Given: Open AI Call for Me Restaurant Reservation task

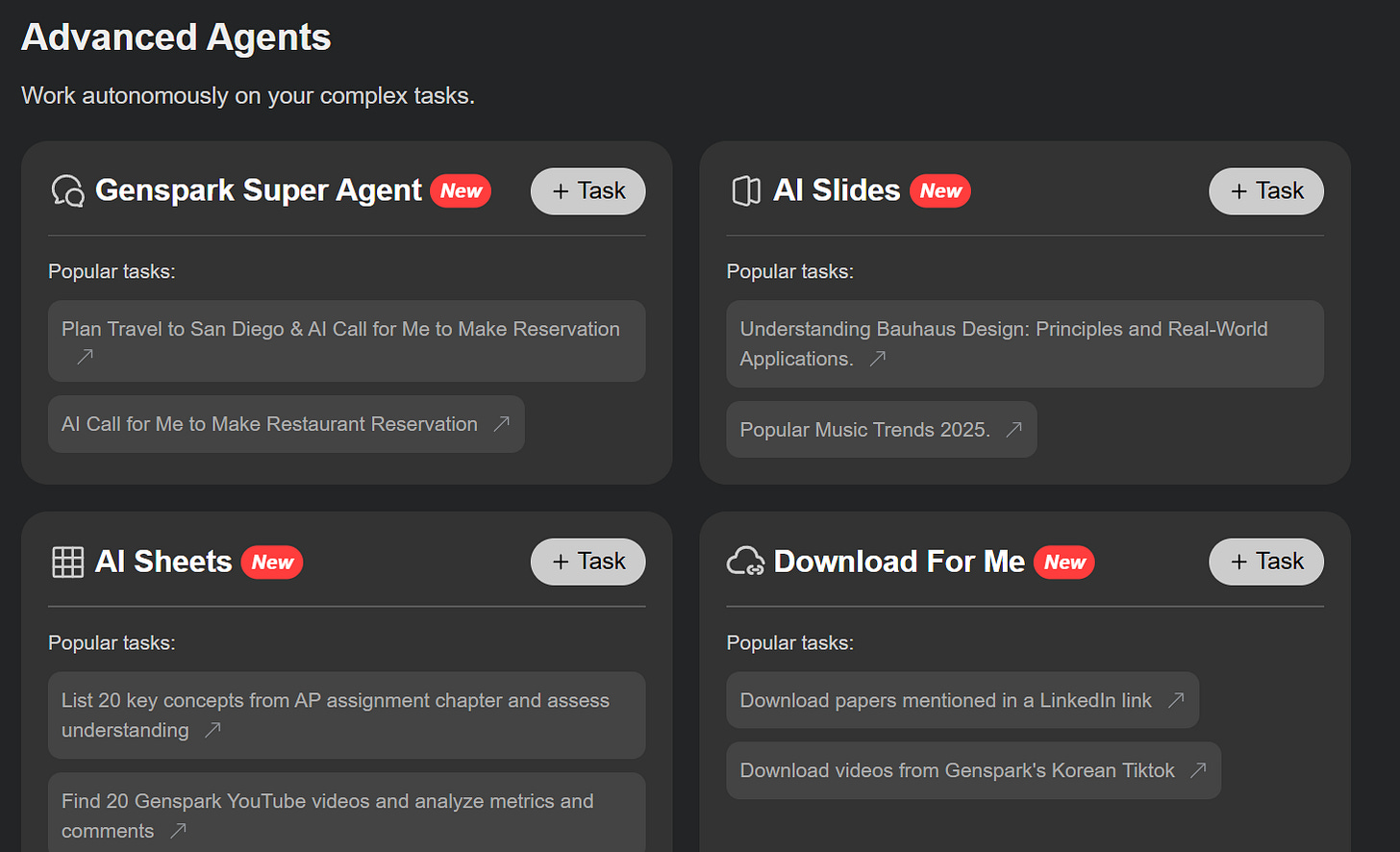Looking at the screenshot, I should (x=287, y=424).
